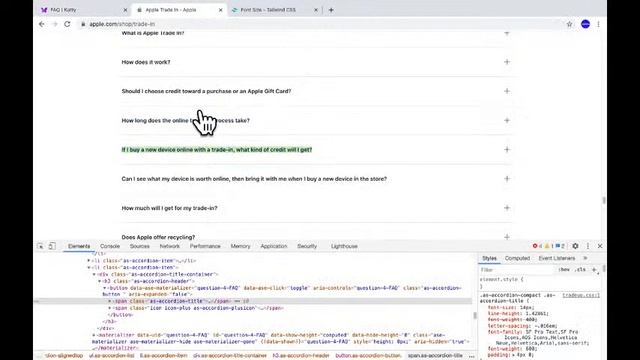The width and height of the screenshot is (640, 360).
Task: Select the DevTools Security tab
Action: [x=307, y=246]
